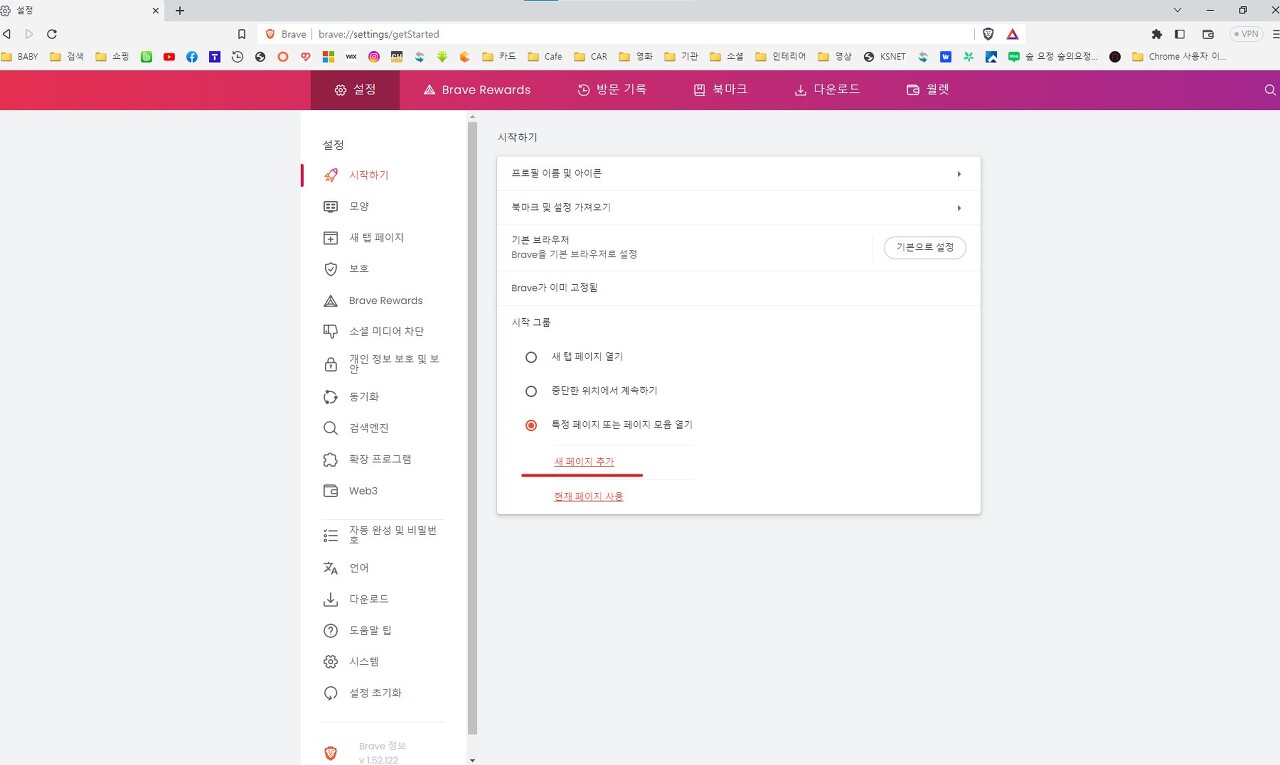Image resolution: width=1280 pixels, height=765 pixels.
Task: Expand 프로필 이름 및 아이콘 row arrow
Action: 959,174
